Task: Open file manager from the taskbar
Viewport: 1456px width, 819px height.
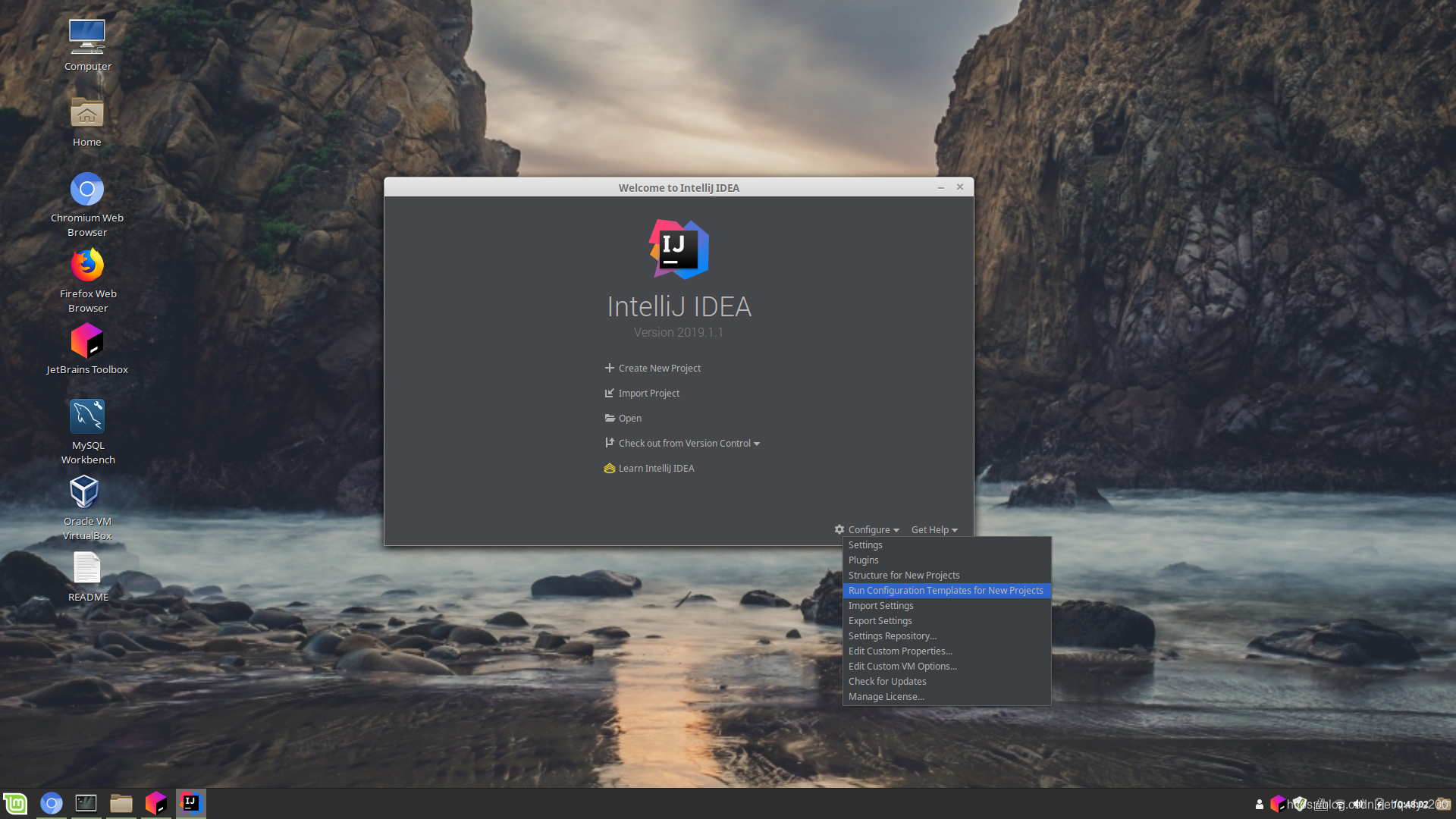Action: click(x=121, y=803)
